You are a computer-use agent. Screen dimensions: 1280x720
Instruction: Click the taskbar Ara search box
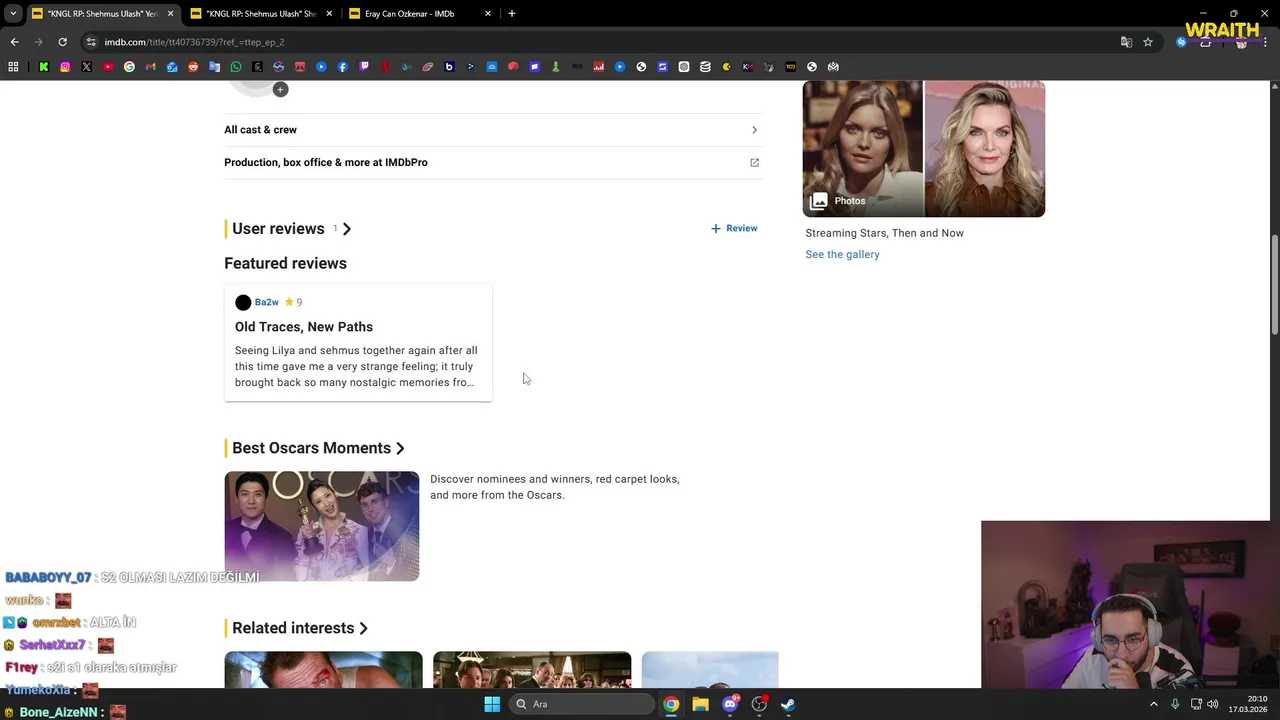tap(582, 704)
